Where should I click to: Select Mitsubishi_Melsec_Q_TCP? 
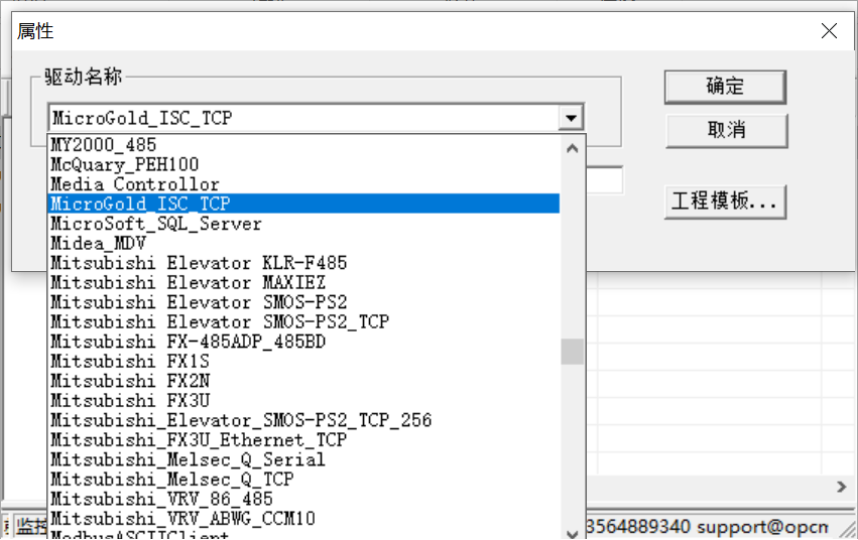[x=304, y=480]
